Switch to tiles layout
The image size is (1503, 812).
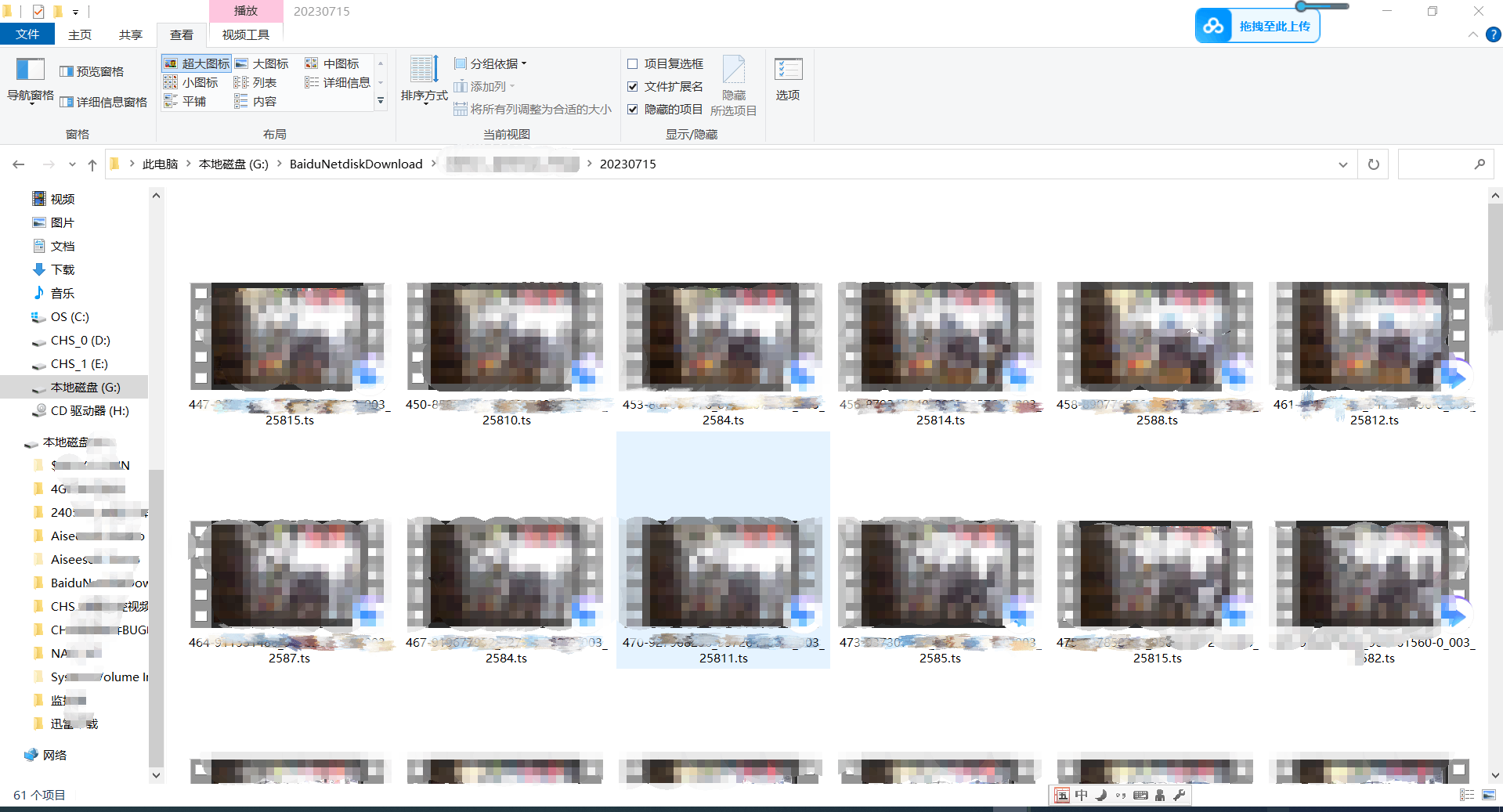tap(186, 101)
